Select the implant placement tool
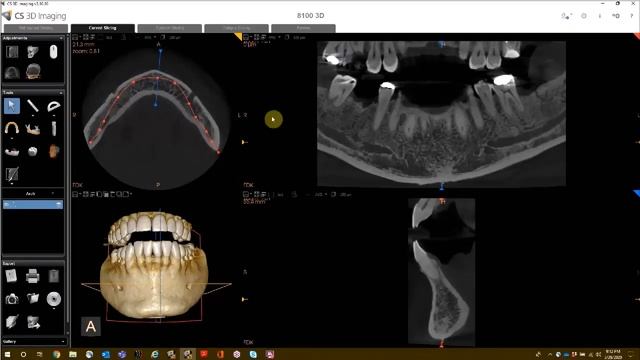640x360 pixels. [x=53, y=129]
